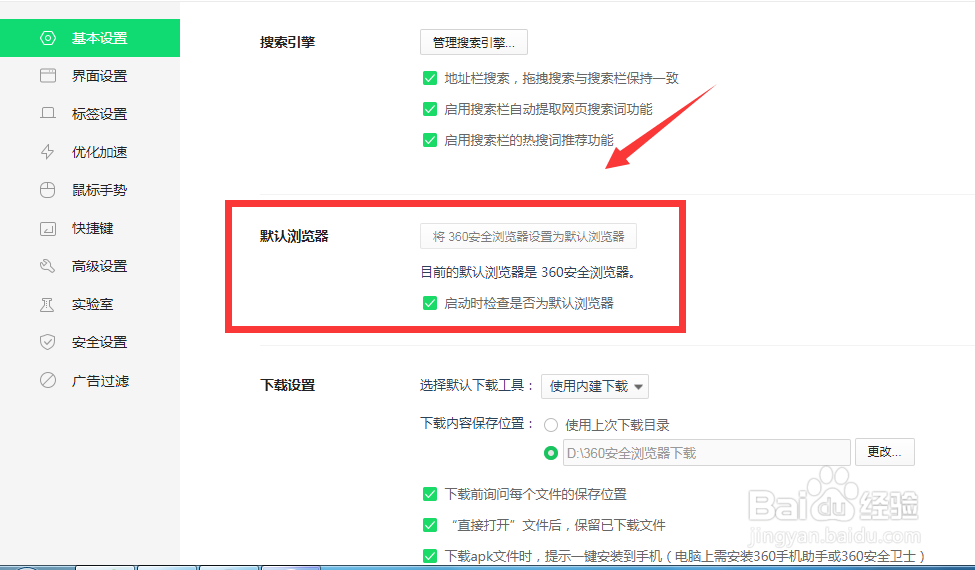
Task: Click the D:\360安全浏览器下载 path field
Action: point(706,453)
